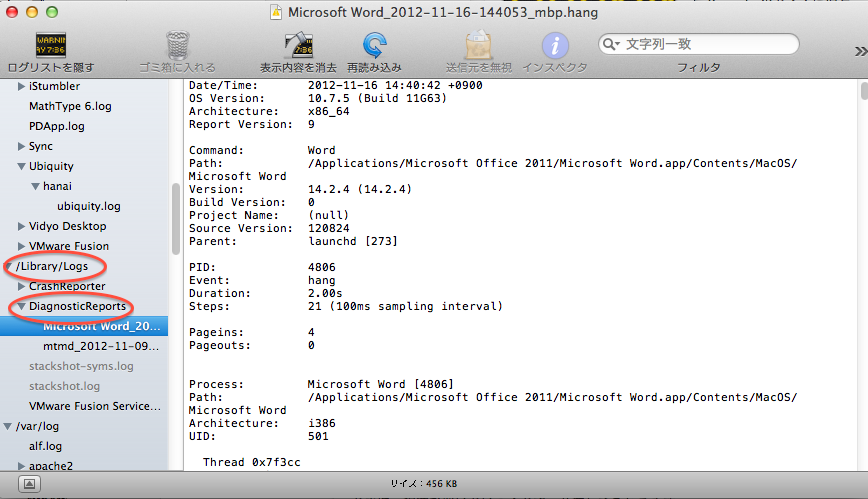Click the 'Thread 0x7f3cc' line

coord(251,462)
